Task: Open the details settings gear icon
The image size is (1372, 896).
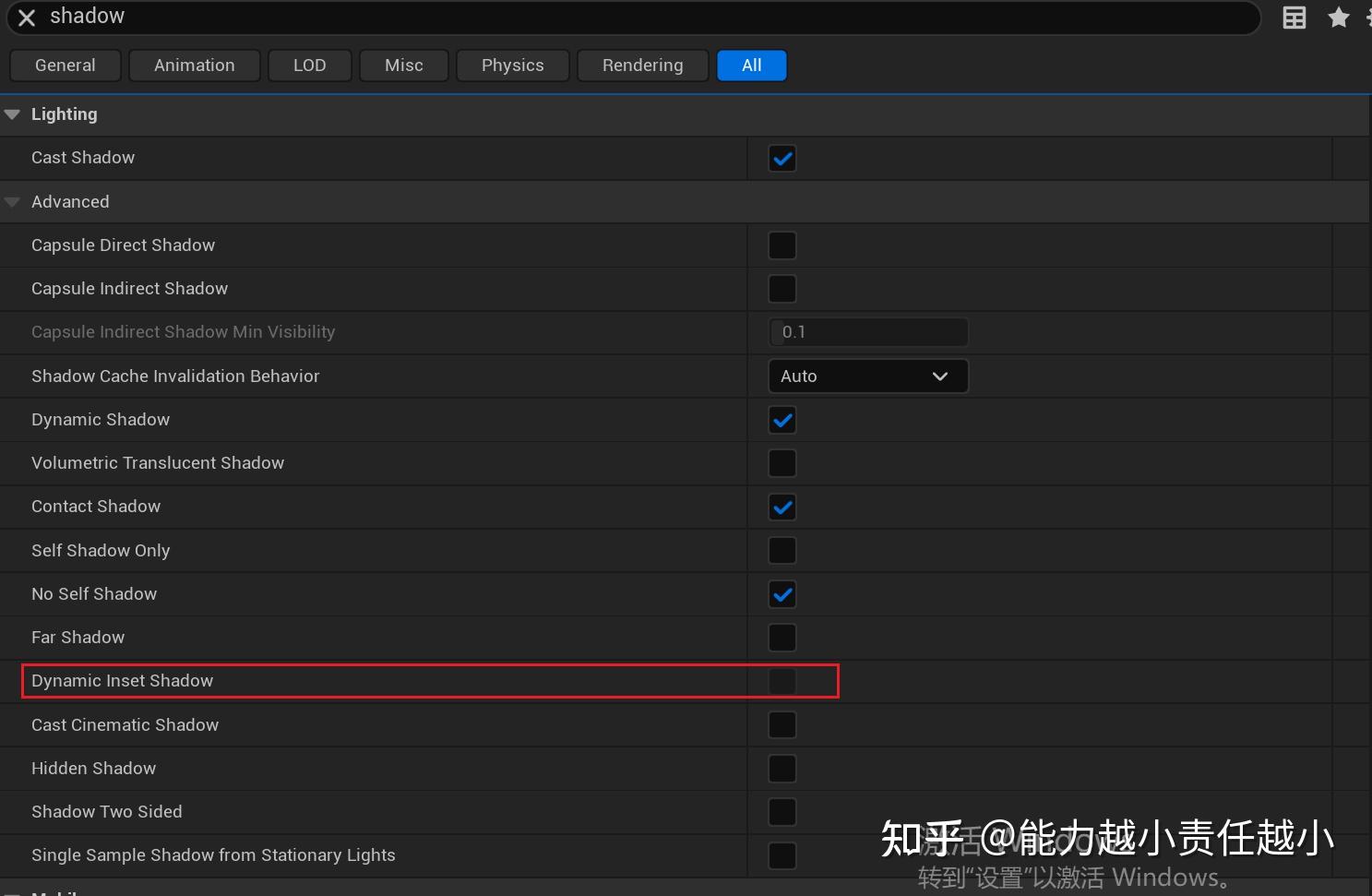Action: (1369, 17)
